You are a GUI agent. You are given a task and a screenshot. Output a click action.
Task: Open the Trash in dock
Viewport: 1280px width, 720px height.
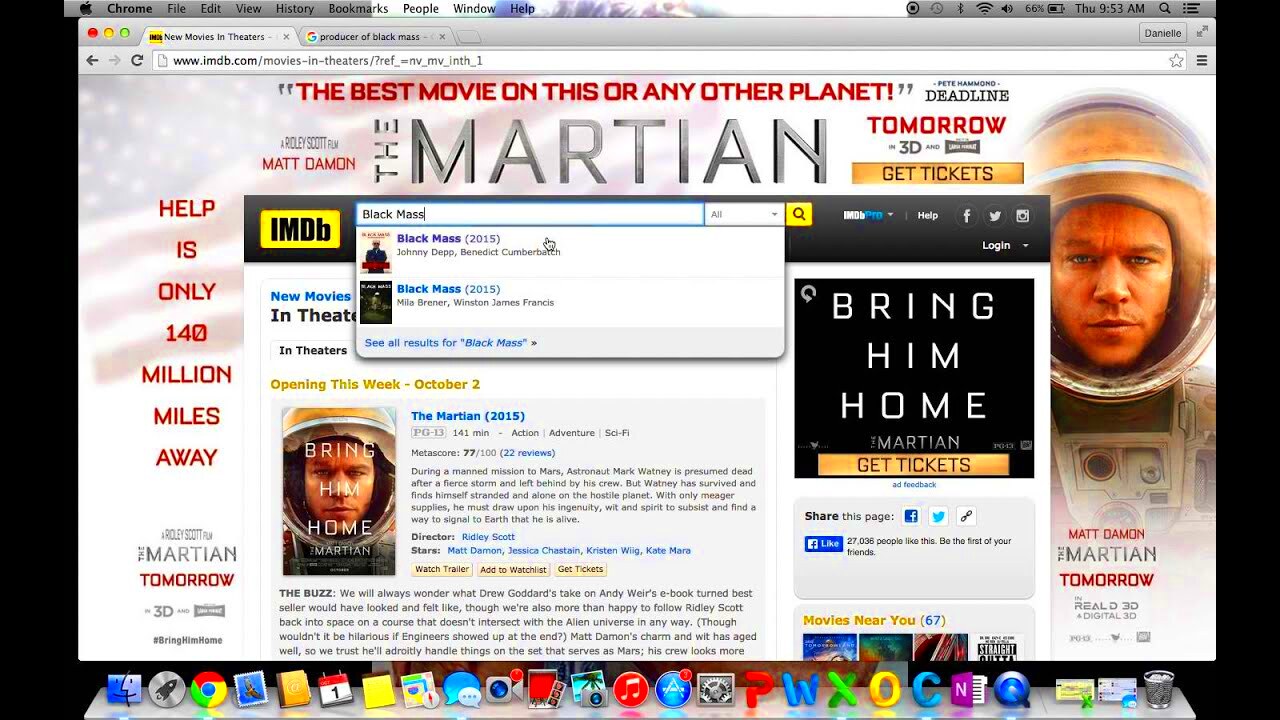pos(1159,689)
